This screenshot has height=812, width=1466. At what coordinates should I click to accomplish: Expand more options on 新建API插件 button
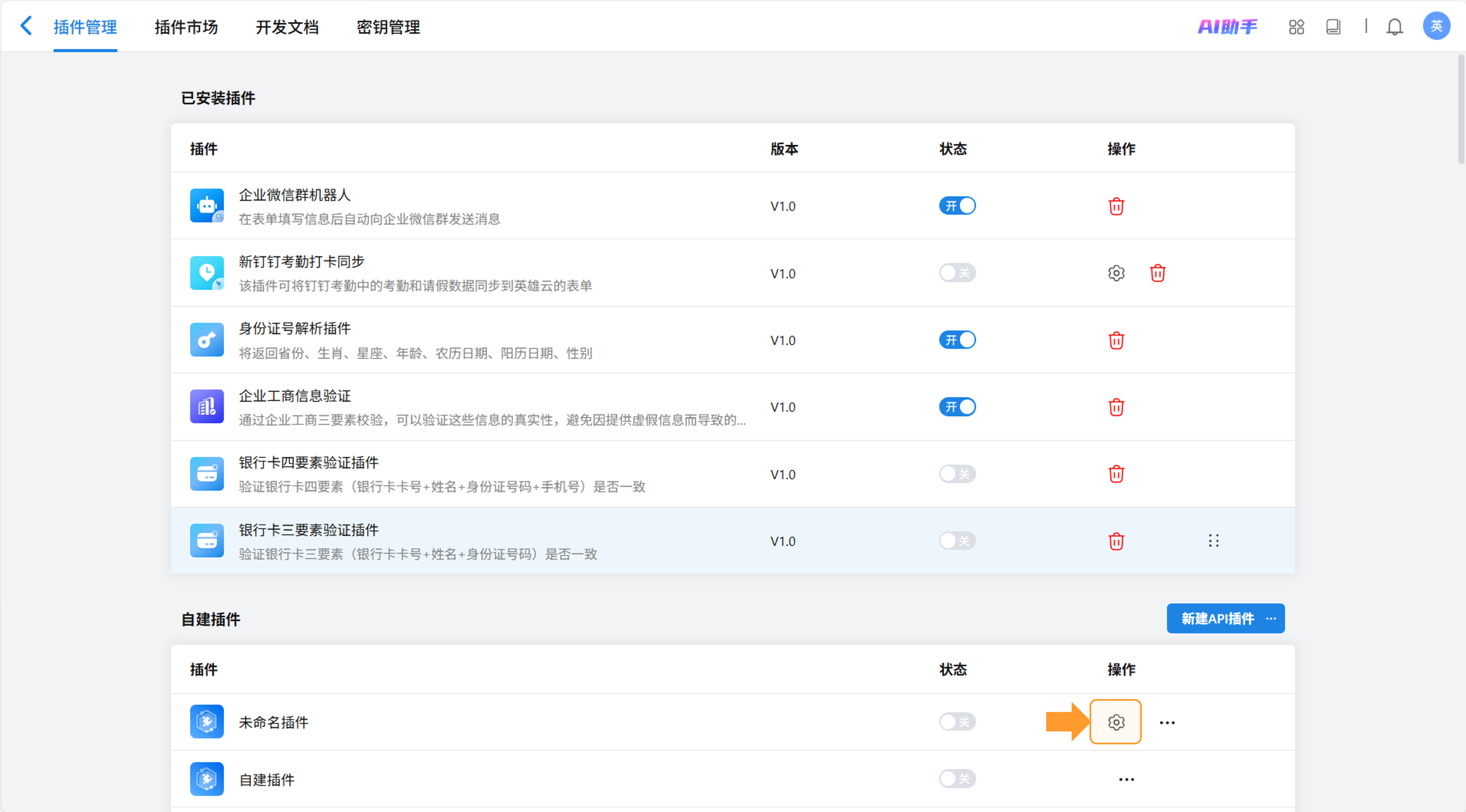pos(1271,618)
